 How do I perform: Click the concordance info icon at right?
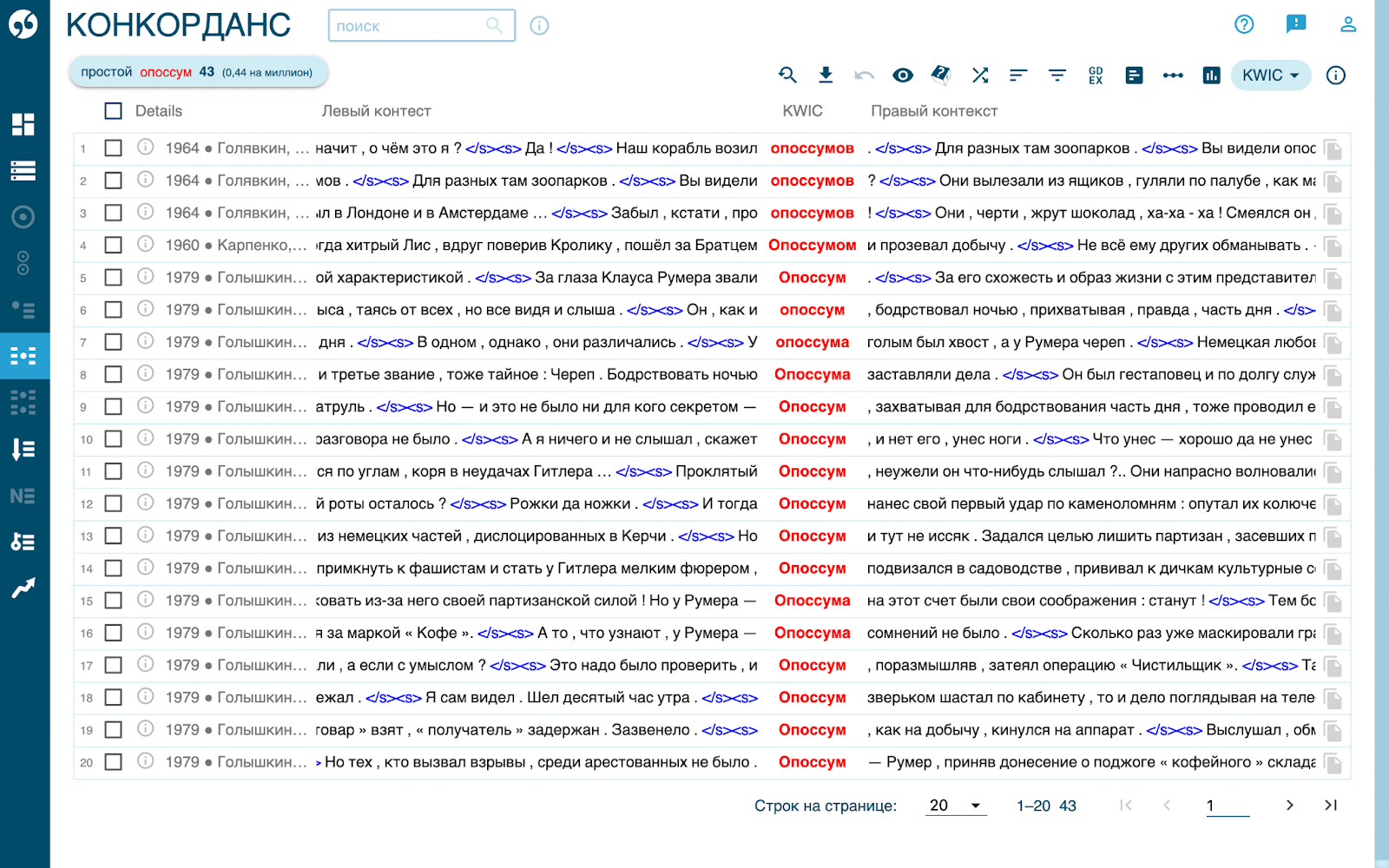[1336, 76]
